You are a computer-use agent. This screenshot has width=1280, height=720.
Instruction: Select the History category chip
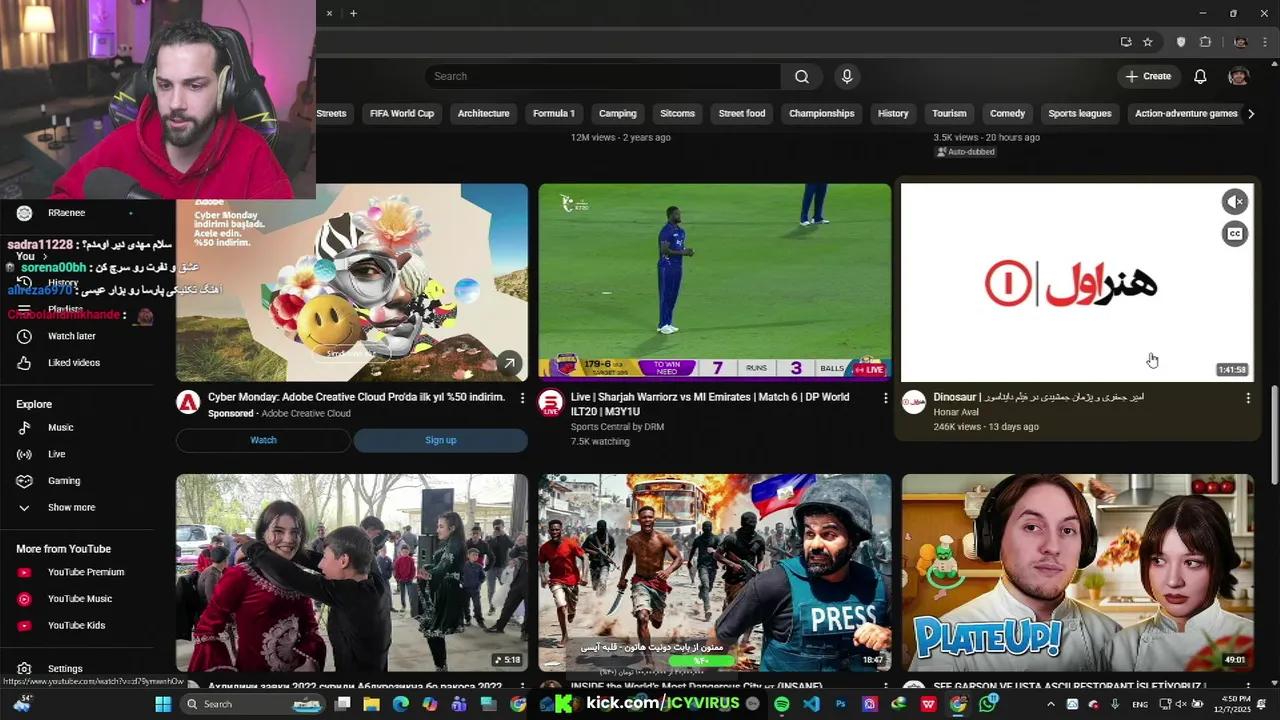pyautogui.click(x=893, y=114)
